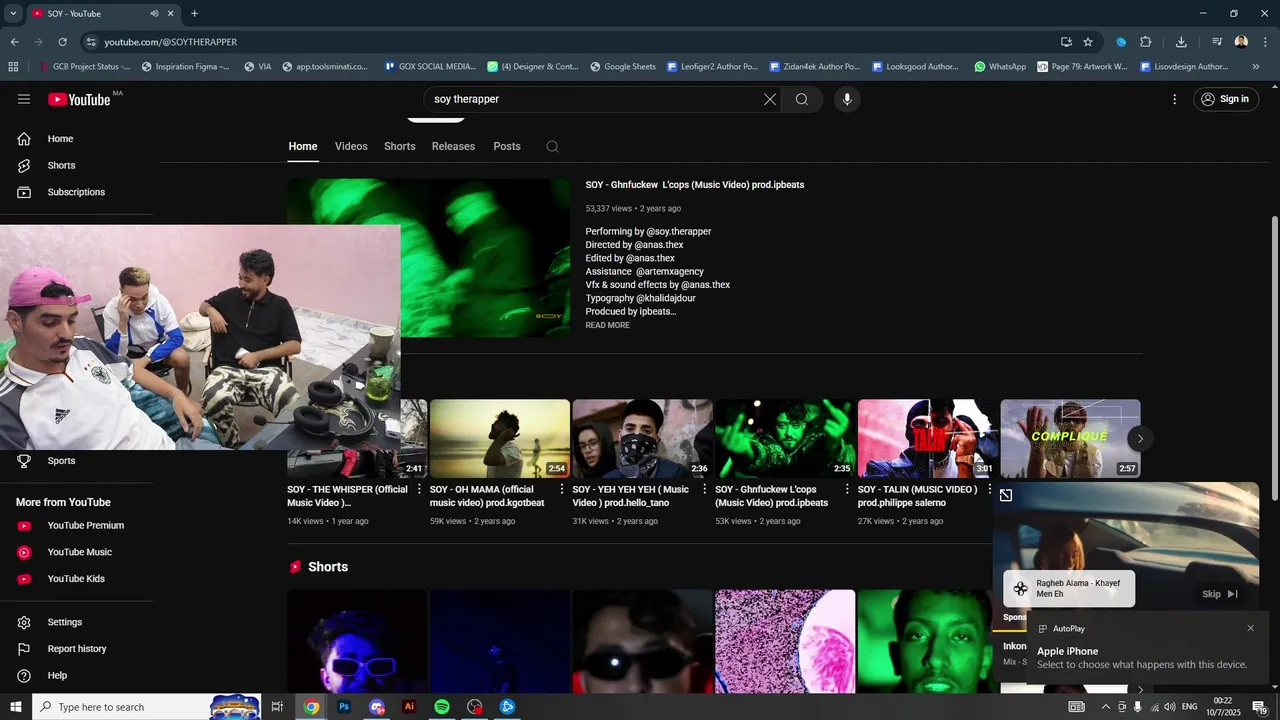Image resolution: width=1280 pixels, height=720 pixels.
Task: Open Report history in the sidebar
Action: tap(77, 649)
